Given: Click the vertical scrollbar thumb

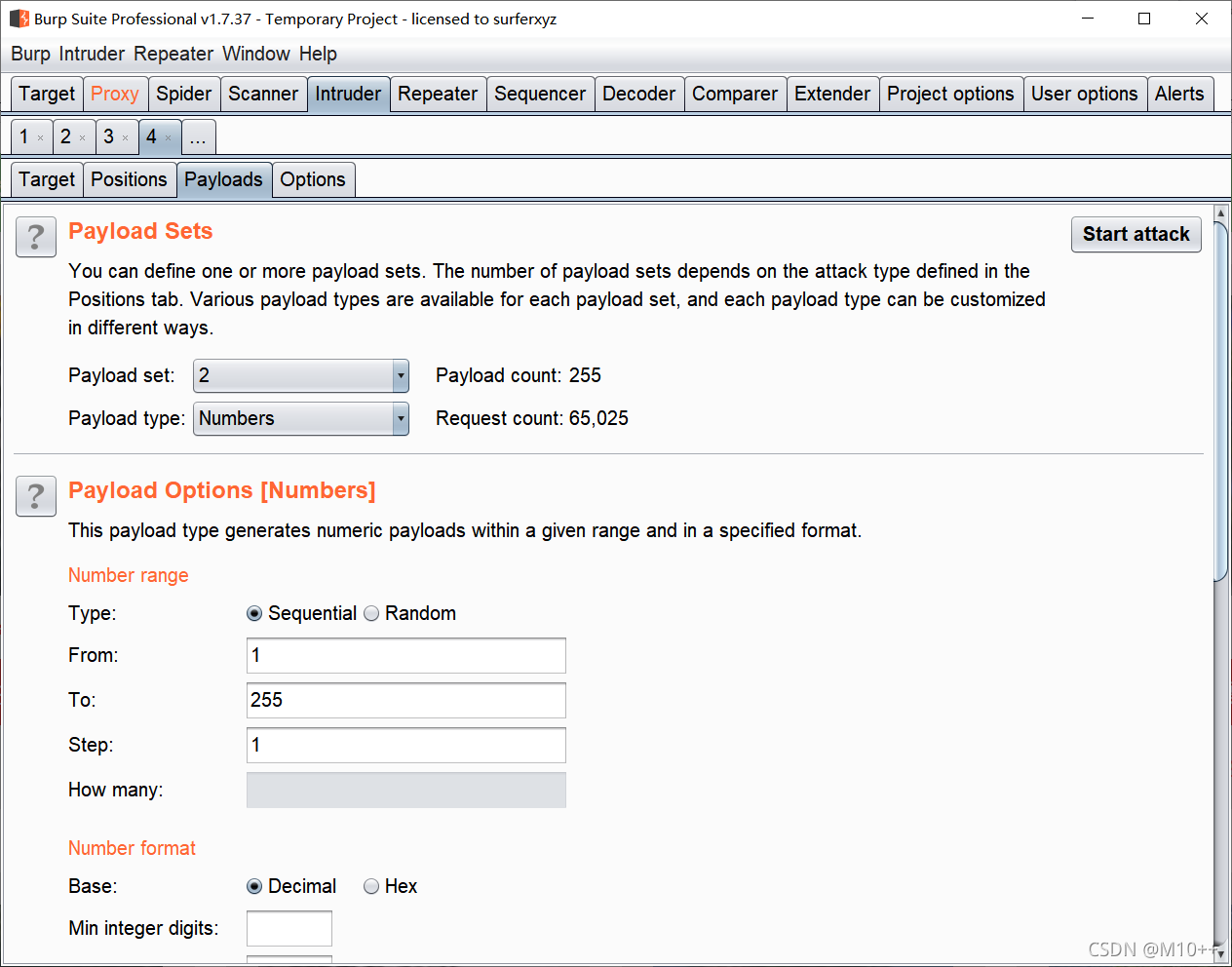Looking at the screenshot, I should (1220, 401).
